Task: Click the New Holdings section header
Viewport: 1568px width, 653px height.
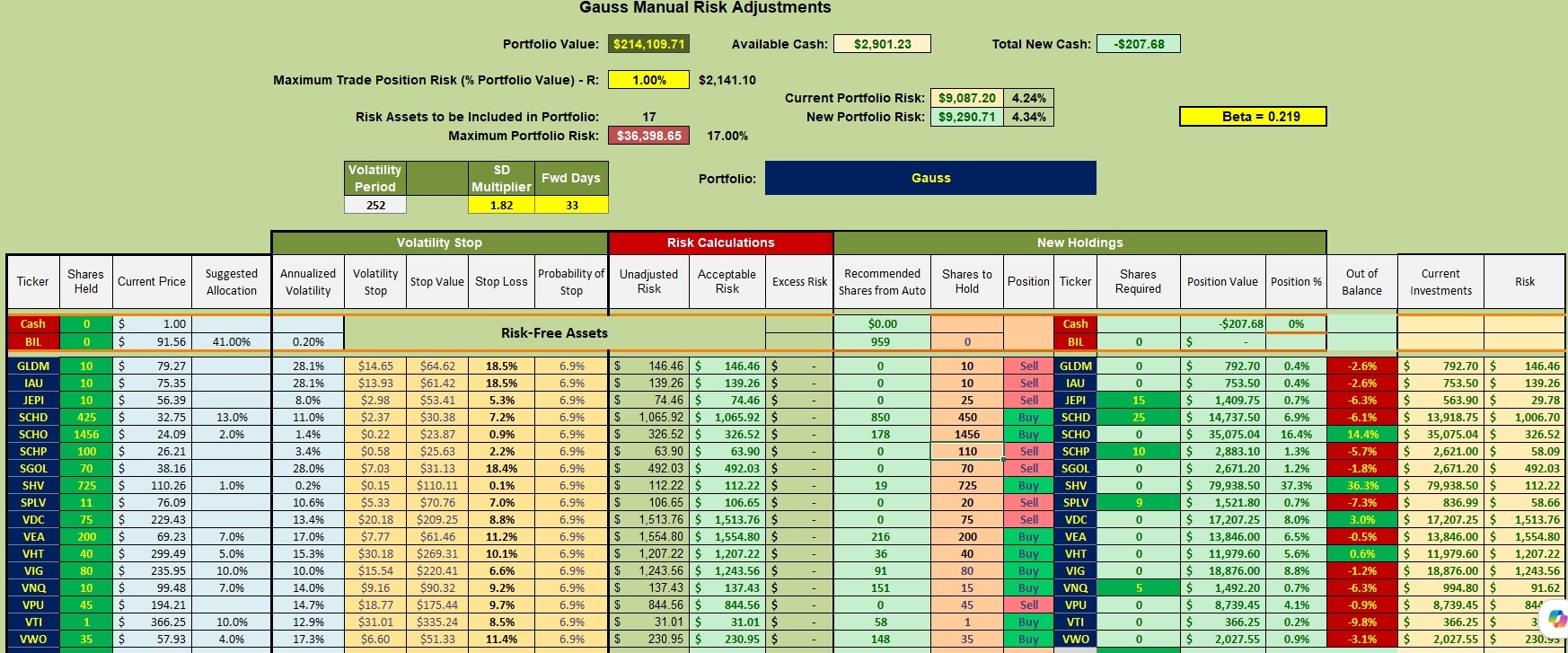Action: point(1079,243)
